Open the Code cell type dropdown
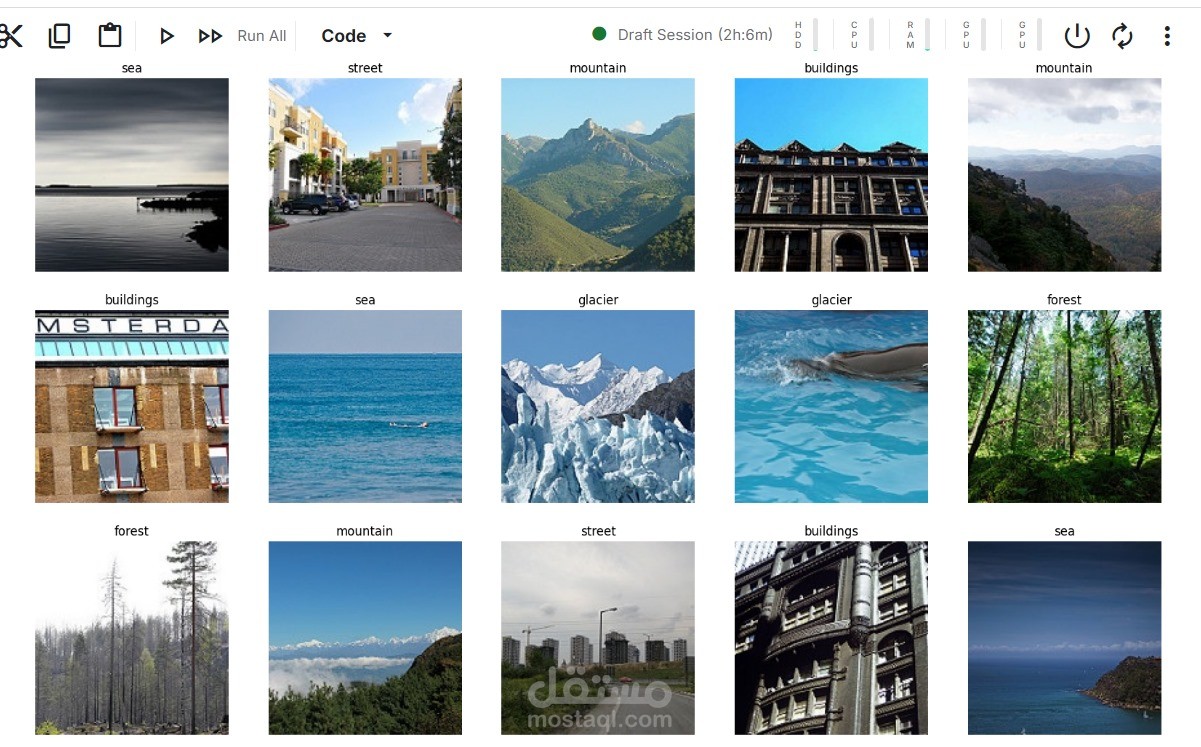Image resolution: width=1201 pixels, height=747 pixels. [355, 35]
